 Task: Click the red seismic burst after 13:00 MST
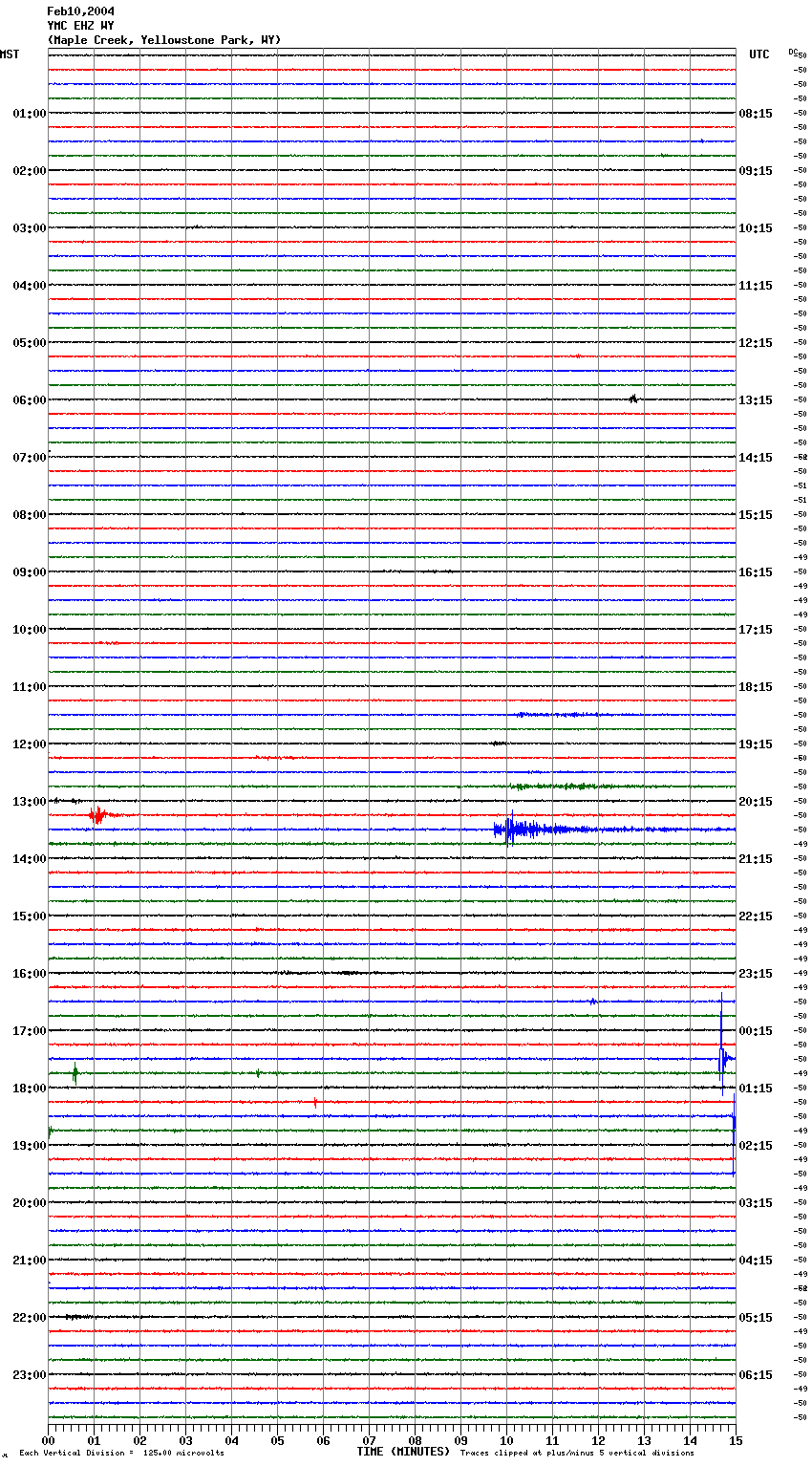point(98,816)
